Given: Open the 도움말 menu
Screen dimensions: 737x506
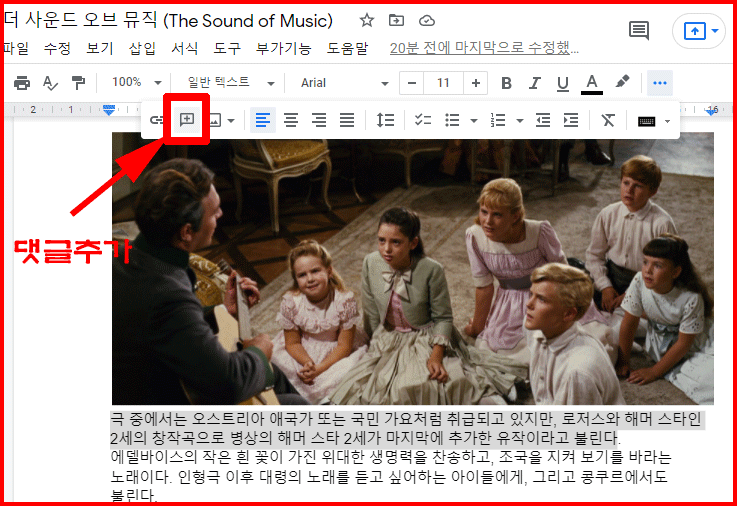Looking at the screenshot, I should (347, 48).
